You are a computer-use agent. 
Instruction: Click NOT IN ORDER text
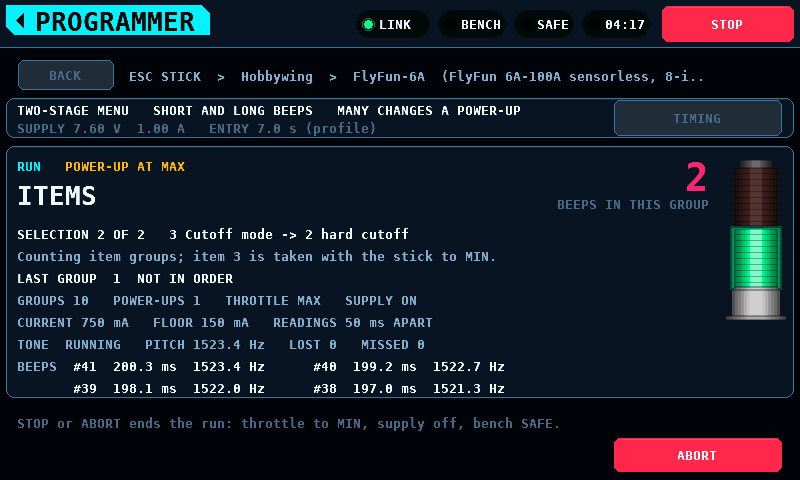coord(185,279)
